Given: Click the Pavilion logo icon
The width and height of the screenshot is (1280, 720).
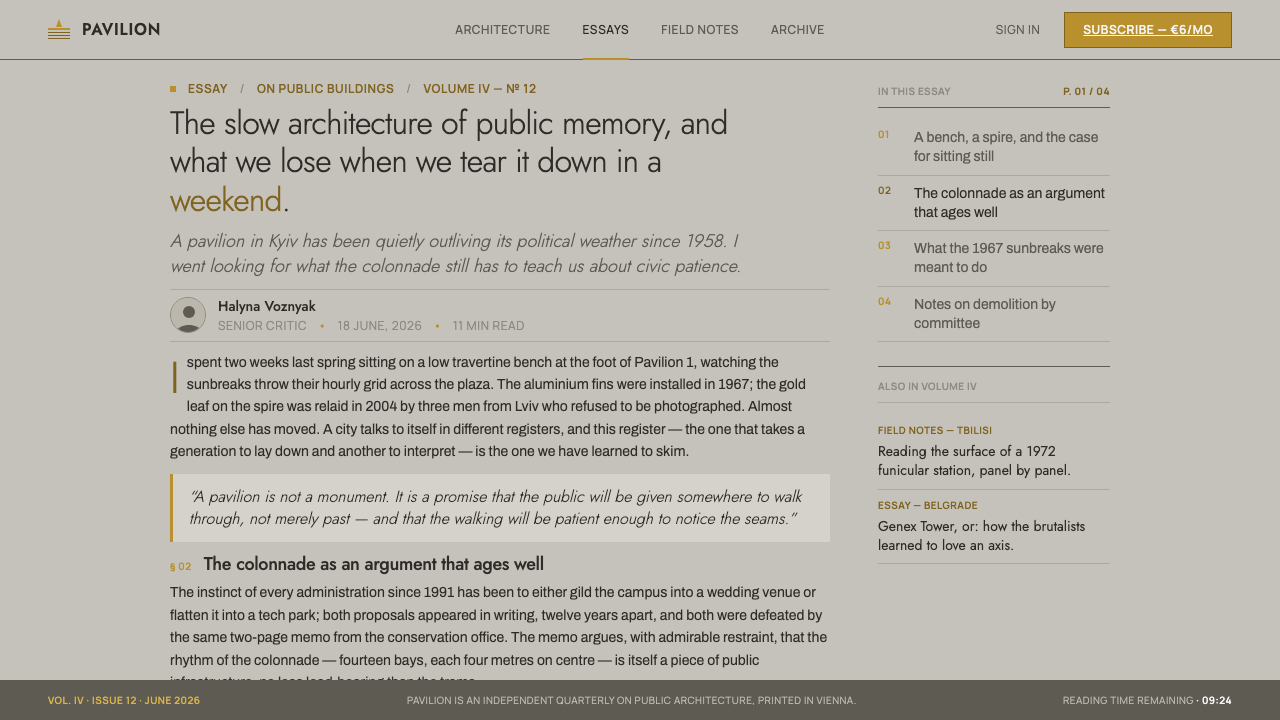Looking at the screenshot, I should 59,30.
